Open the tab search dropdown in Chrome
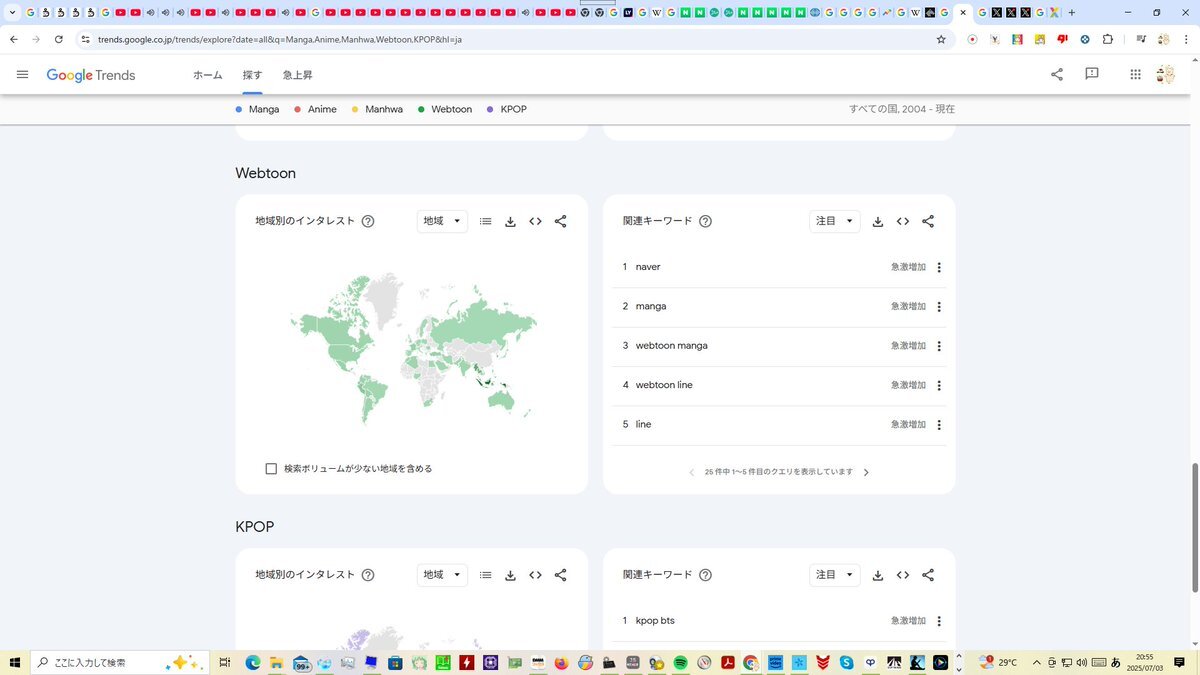This screenshot has height=675, width=1200. pos(13,13)
